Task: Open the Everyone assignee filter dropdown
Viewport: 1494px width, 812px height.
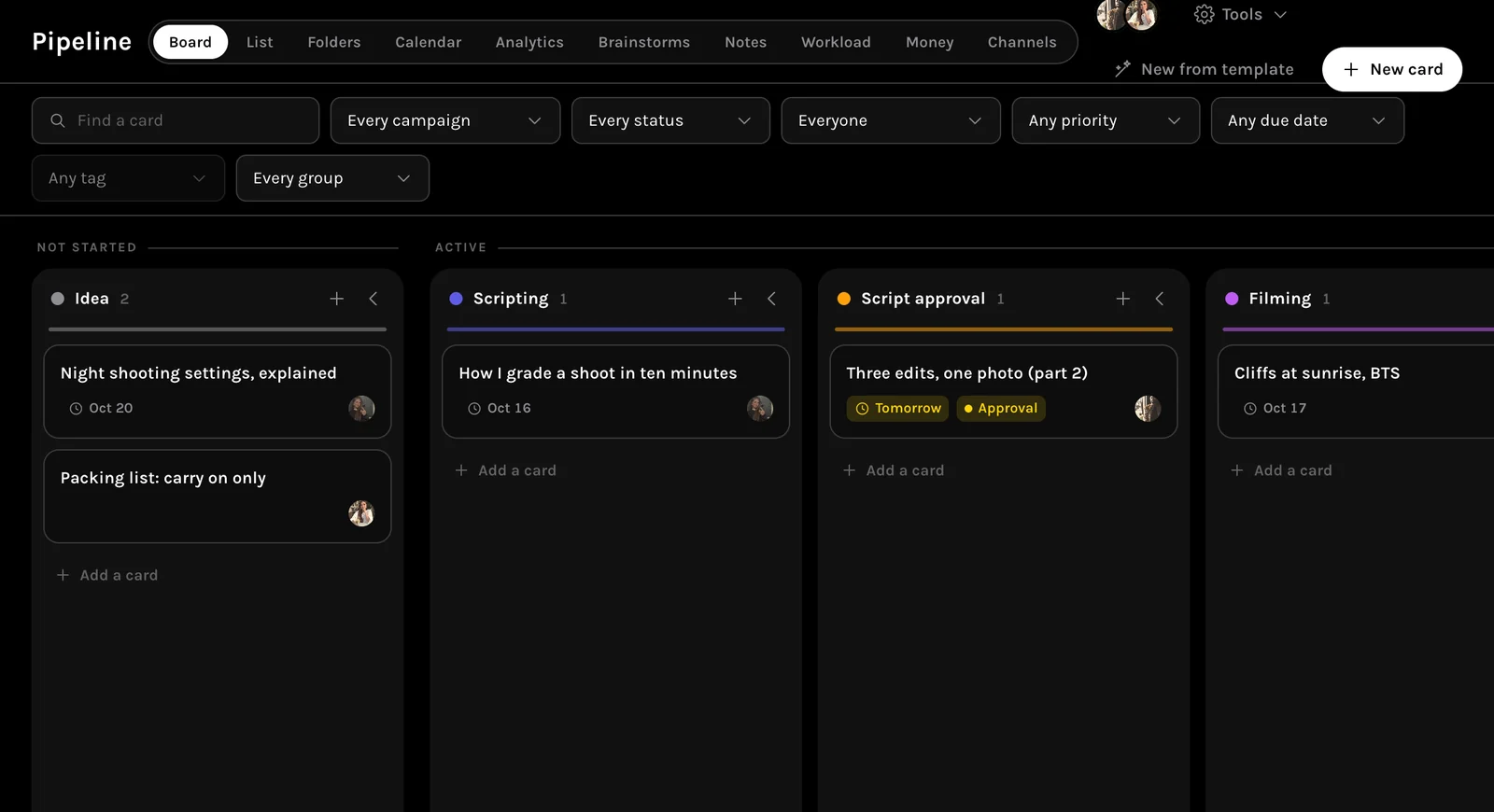Action: click(891, 120)
